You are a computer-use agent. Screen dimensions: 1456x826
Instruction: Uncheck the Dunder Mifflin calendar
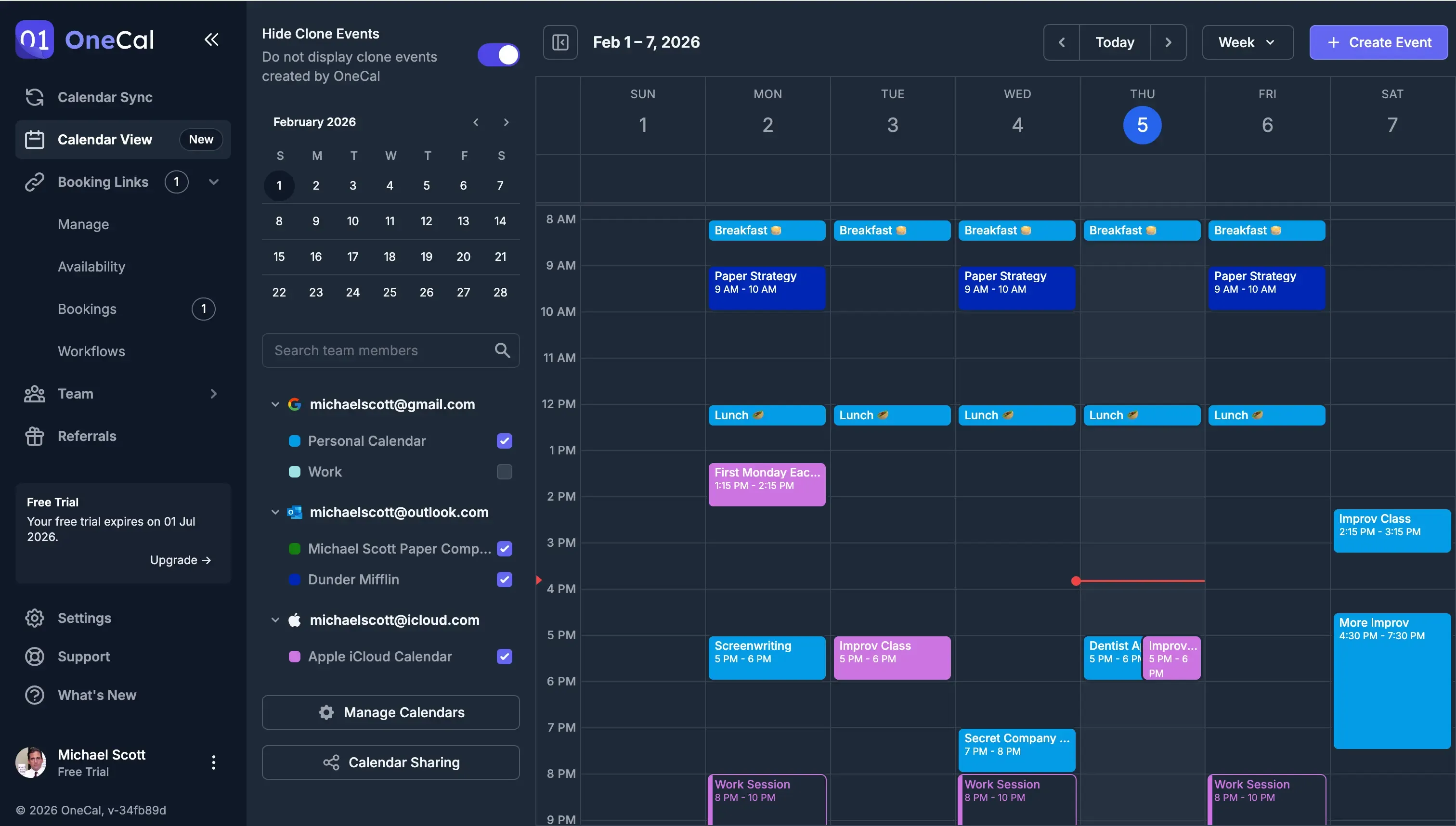tap(504, 579)
